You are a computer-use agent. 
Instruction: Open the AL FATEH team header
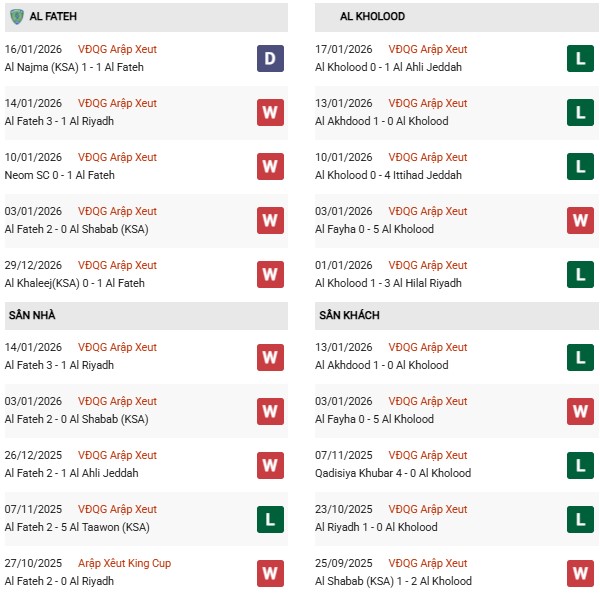tap(55, 17)
